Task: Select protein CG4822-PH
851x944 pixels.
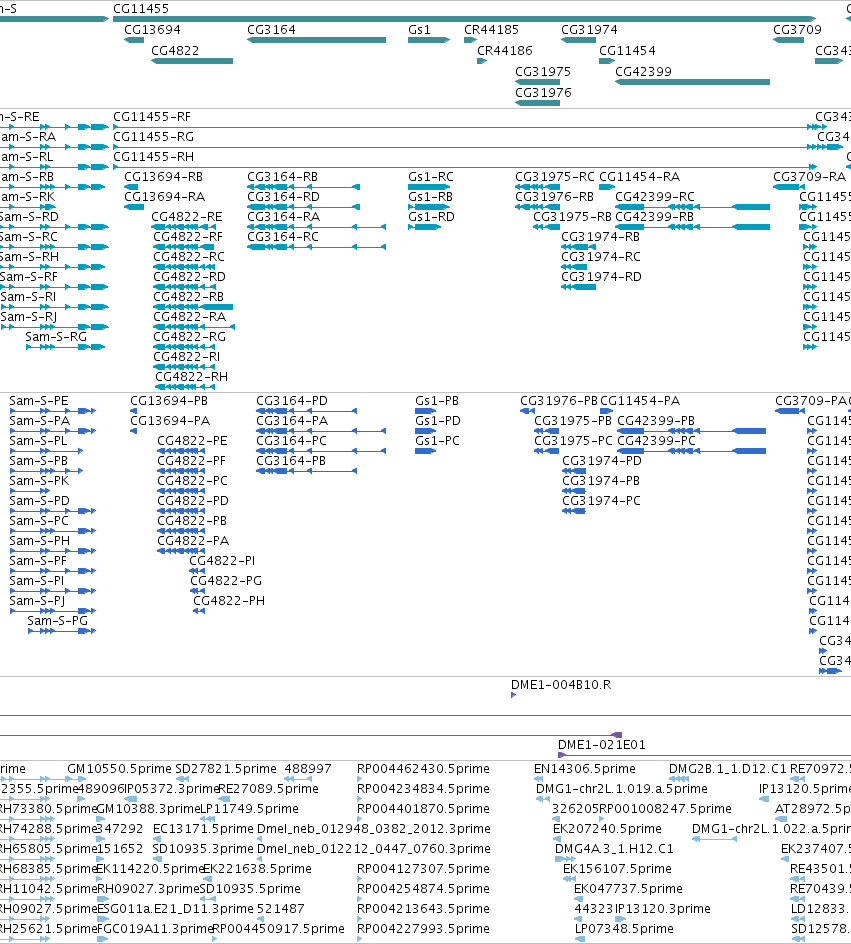Action: coord(229,600)
